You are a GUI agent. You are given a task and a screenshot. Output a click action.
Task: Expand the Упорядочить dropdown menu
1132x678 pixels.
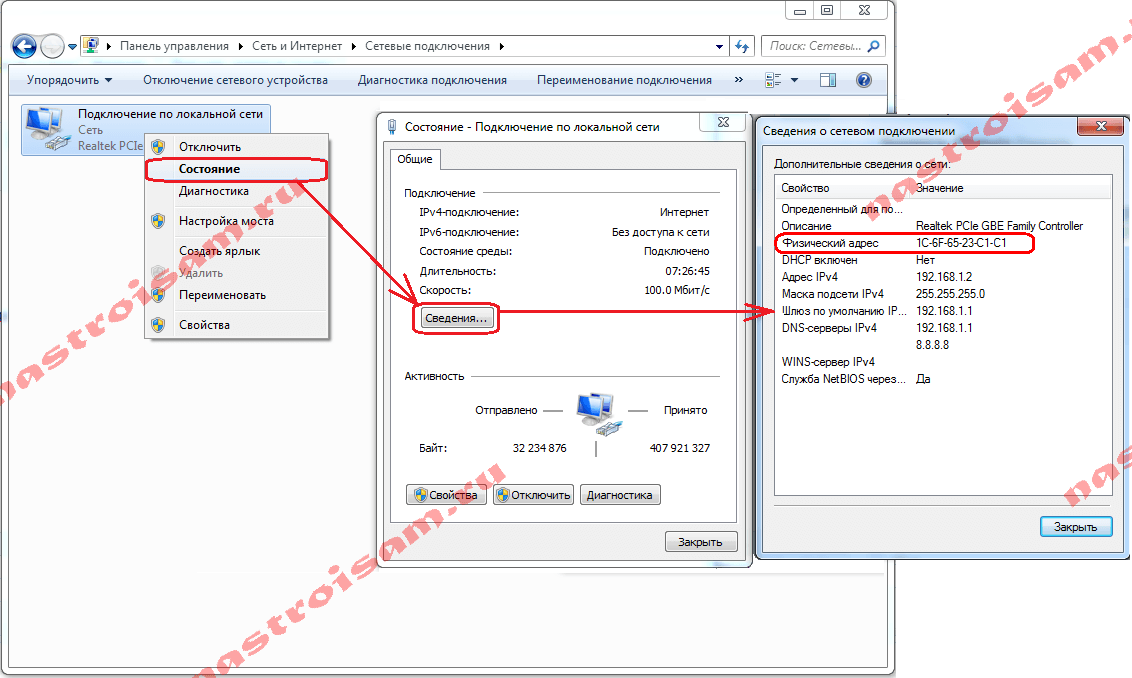click(x=69, y=80)
